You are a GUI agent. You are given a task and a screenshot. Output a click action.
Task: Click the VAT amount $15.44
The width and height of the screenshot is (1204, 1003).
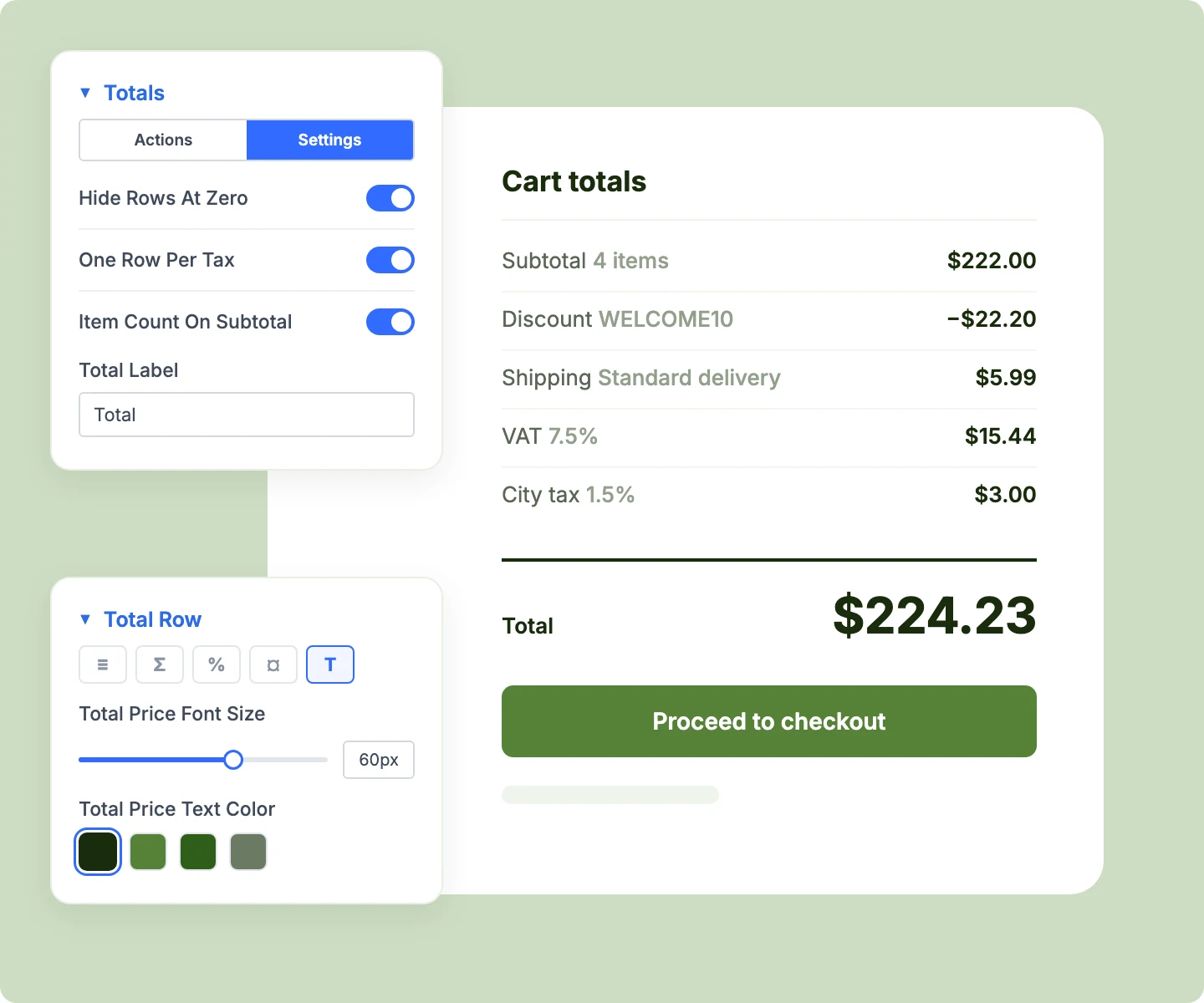1001,436
